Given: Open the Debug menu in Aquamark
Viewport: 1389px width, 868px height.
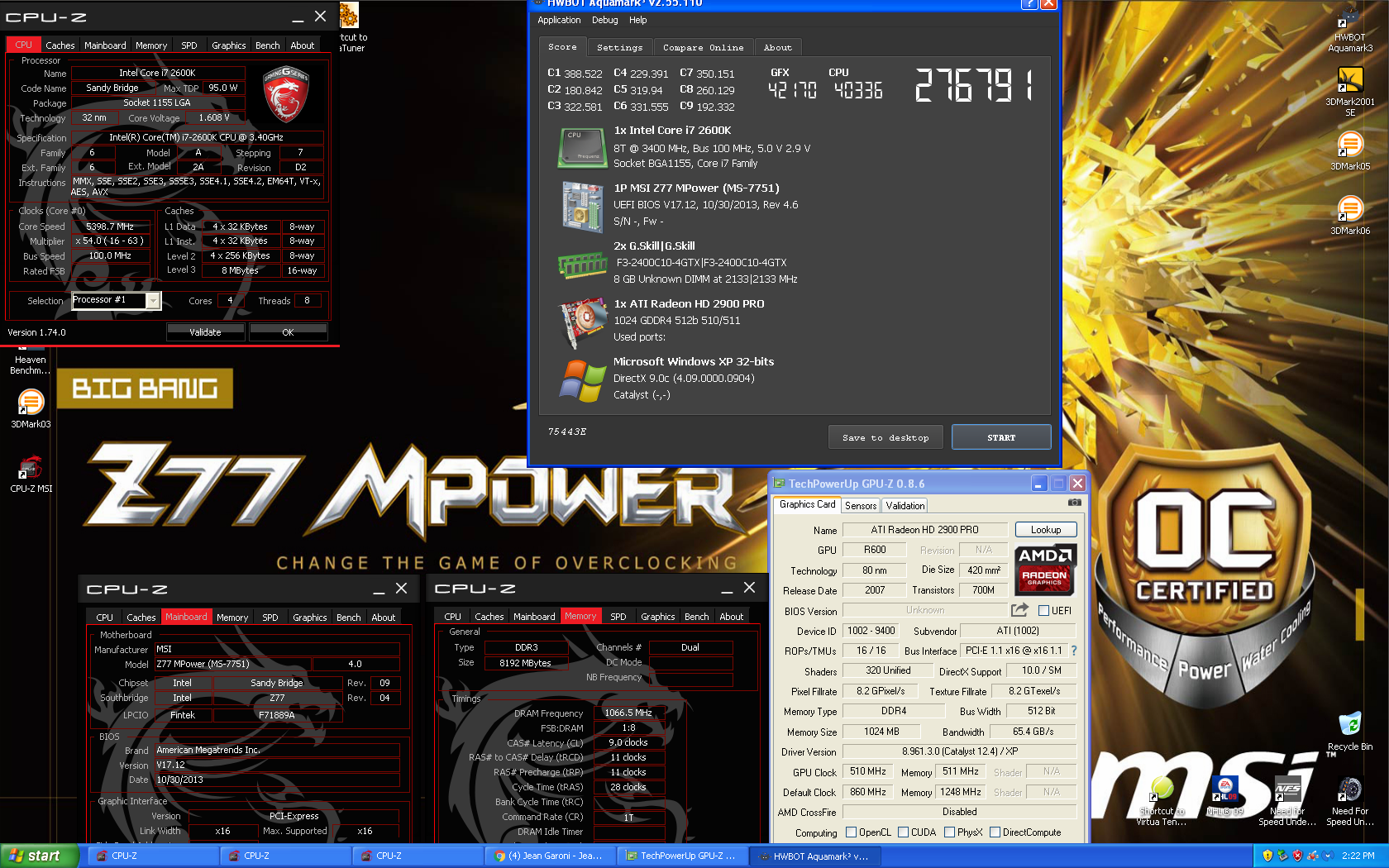Looking at the screenshot, I should coord(604,20).
